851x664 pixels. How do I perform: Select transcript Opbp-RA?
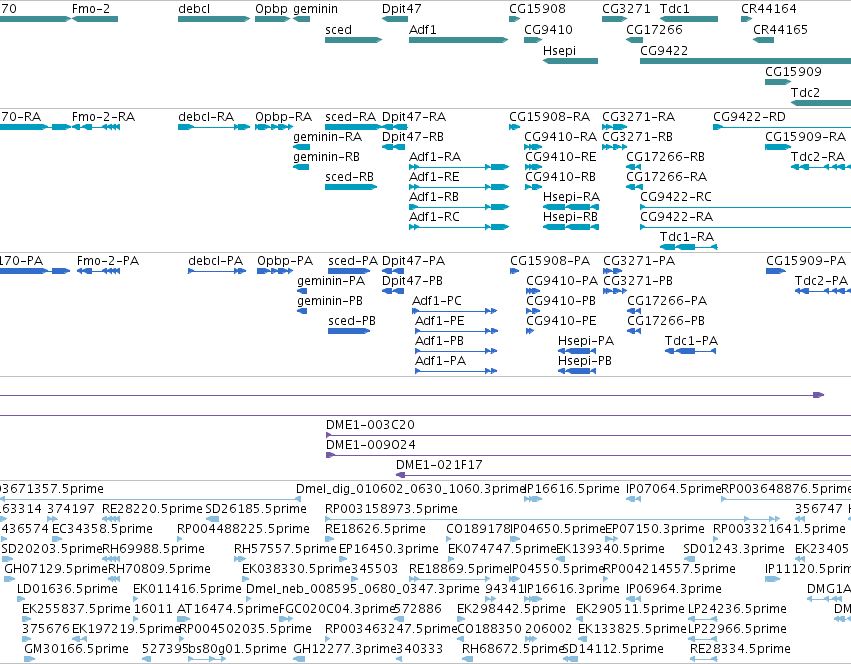[x=274, y=127]
